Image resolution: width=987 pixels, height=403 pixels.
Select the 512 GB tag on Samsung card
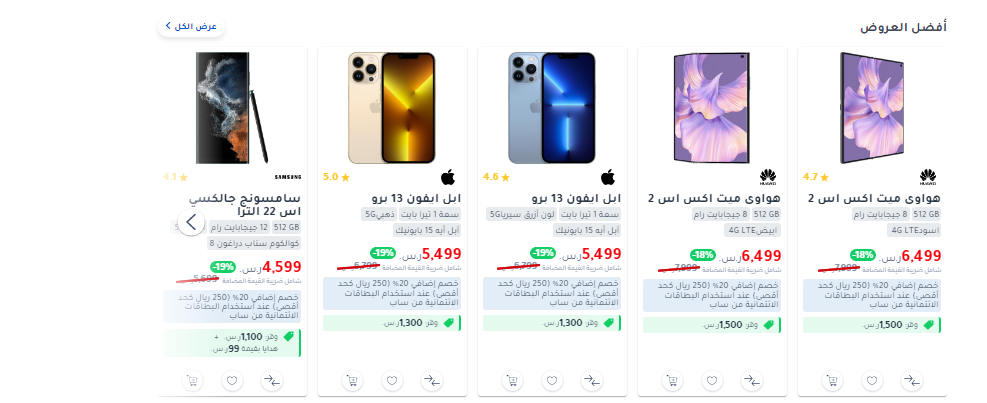pyautogui.click(x=286, y=227)
